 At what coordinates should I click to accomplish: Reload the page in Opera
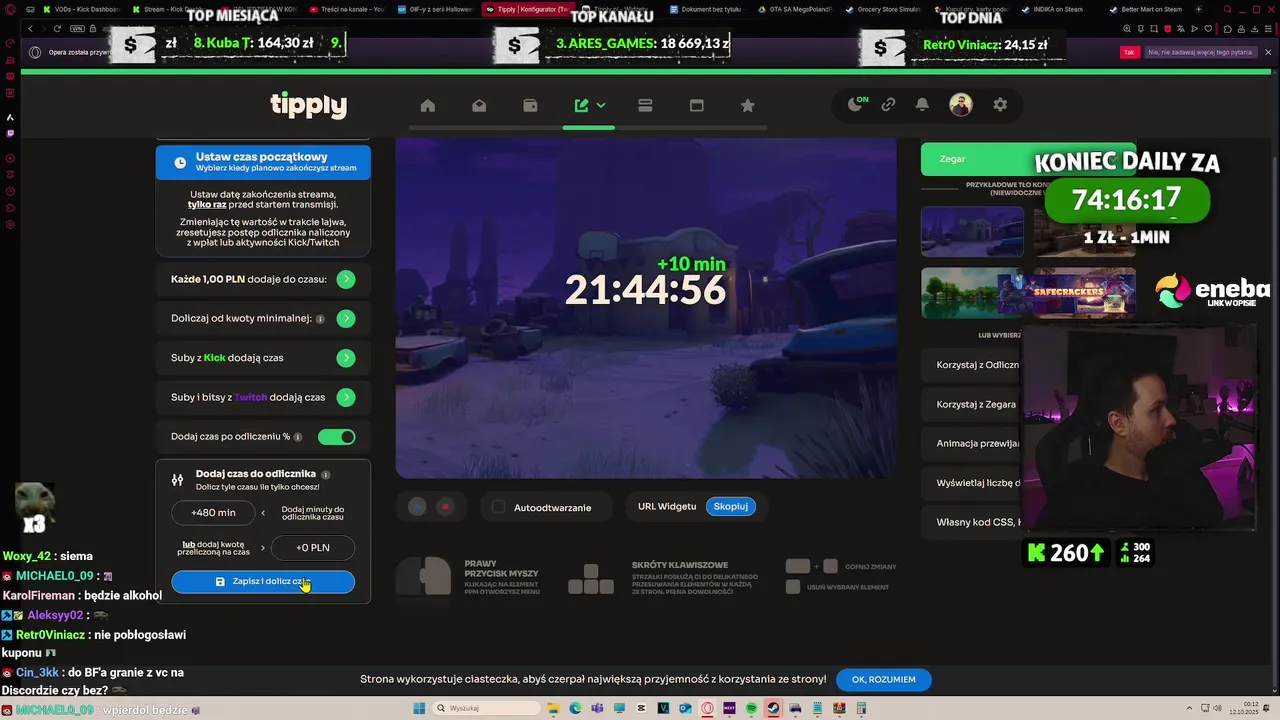[x=57, y=29]
